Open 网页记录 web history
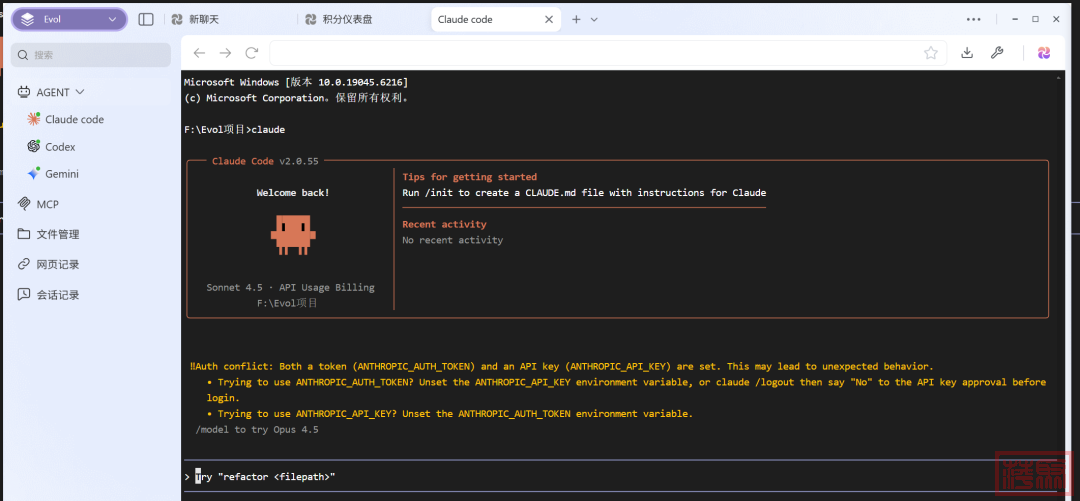Image resolution: width=1080 pixels, height=501 pixels. tap(57, 265)
